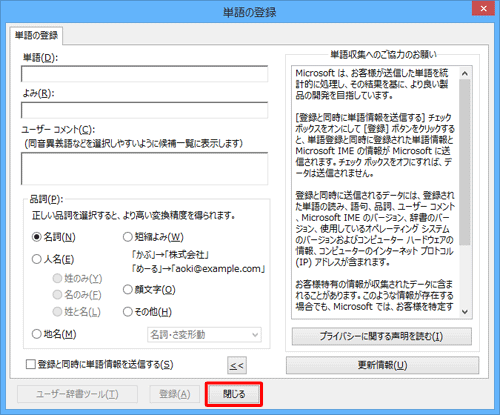Image resolution: width=500 pixels, height=415 pixels.
Task: Open the 名詞・さ変形動 dropdown
Action: (x=204, y=335)
